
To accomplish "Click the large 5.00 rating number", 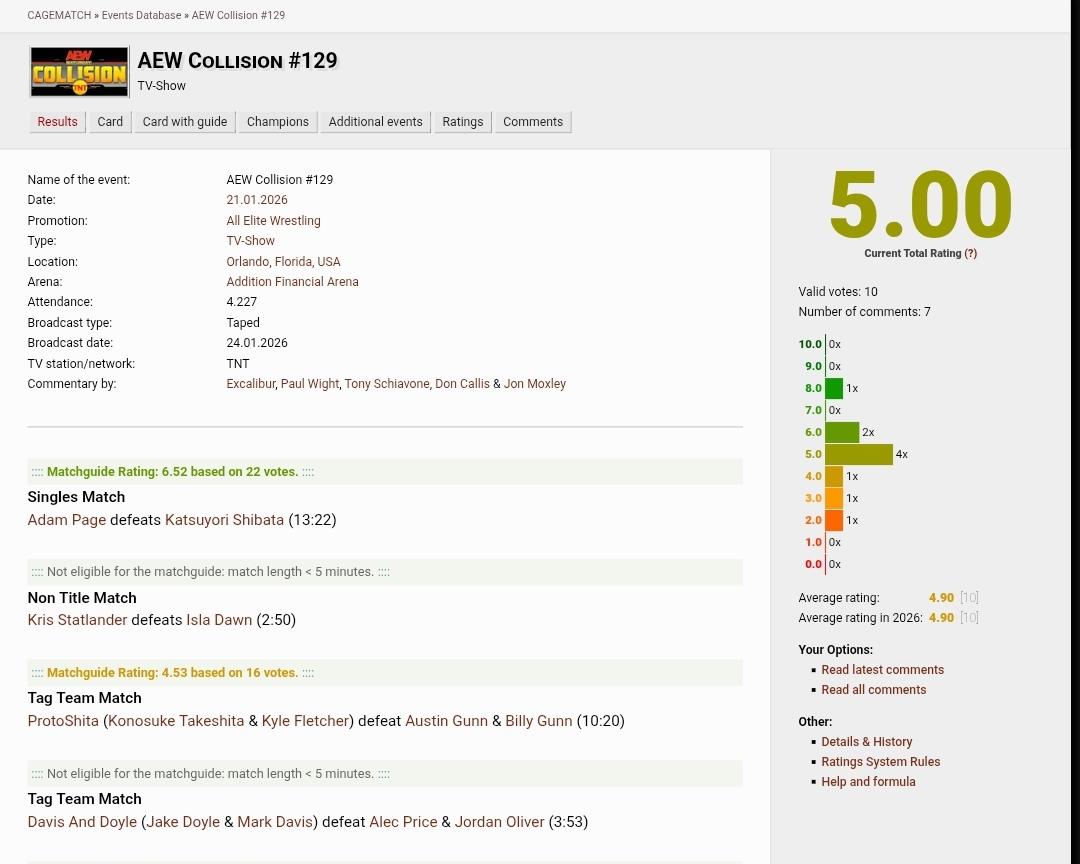I will pyautogui.click(x=921, y=204).
